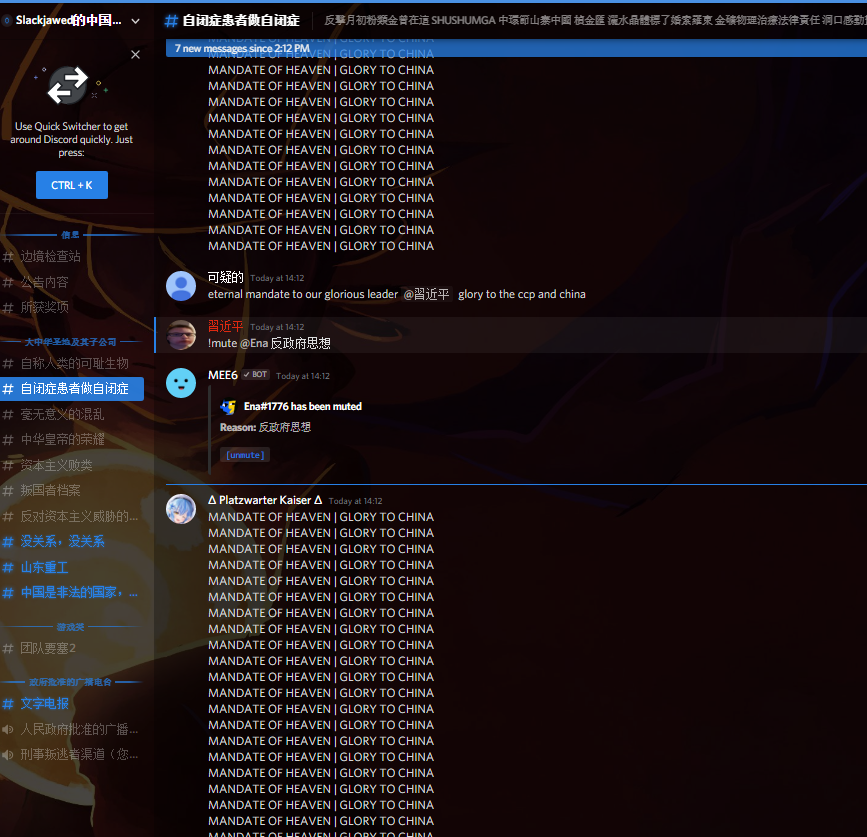Open 習近平 user avatar
Screen dimensions: 867x837
coord(181,335)
